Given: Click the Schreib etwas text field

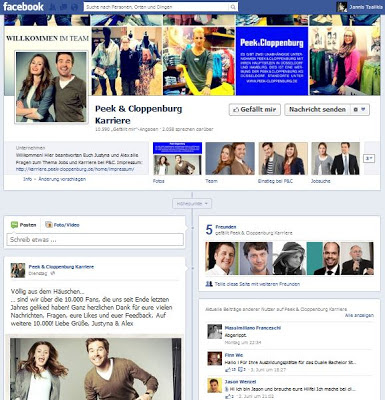Looking at the screenshot, I should tap(95, 240).
